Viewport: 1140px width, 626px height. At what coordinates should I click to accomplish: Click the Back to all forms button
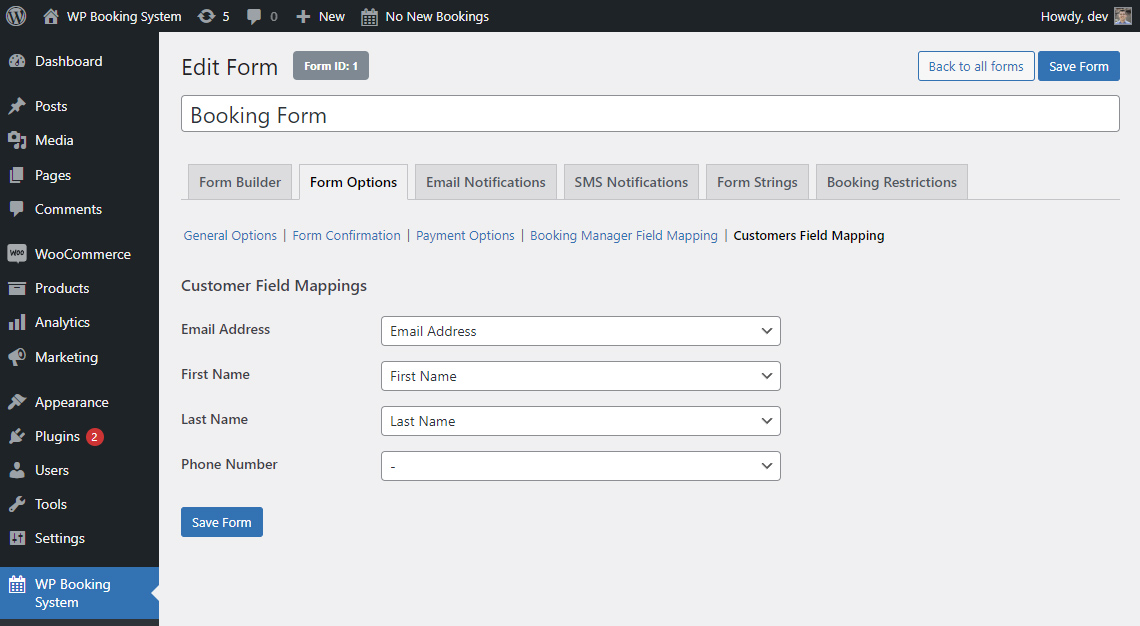[975, 66]
